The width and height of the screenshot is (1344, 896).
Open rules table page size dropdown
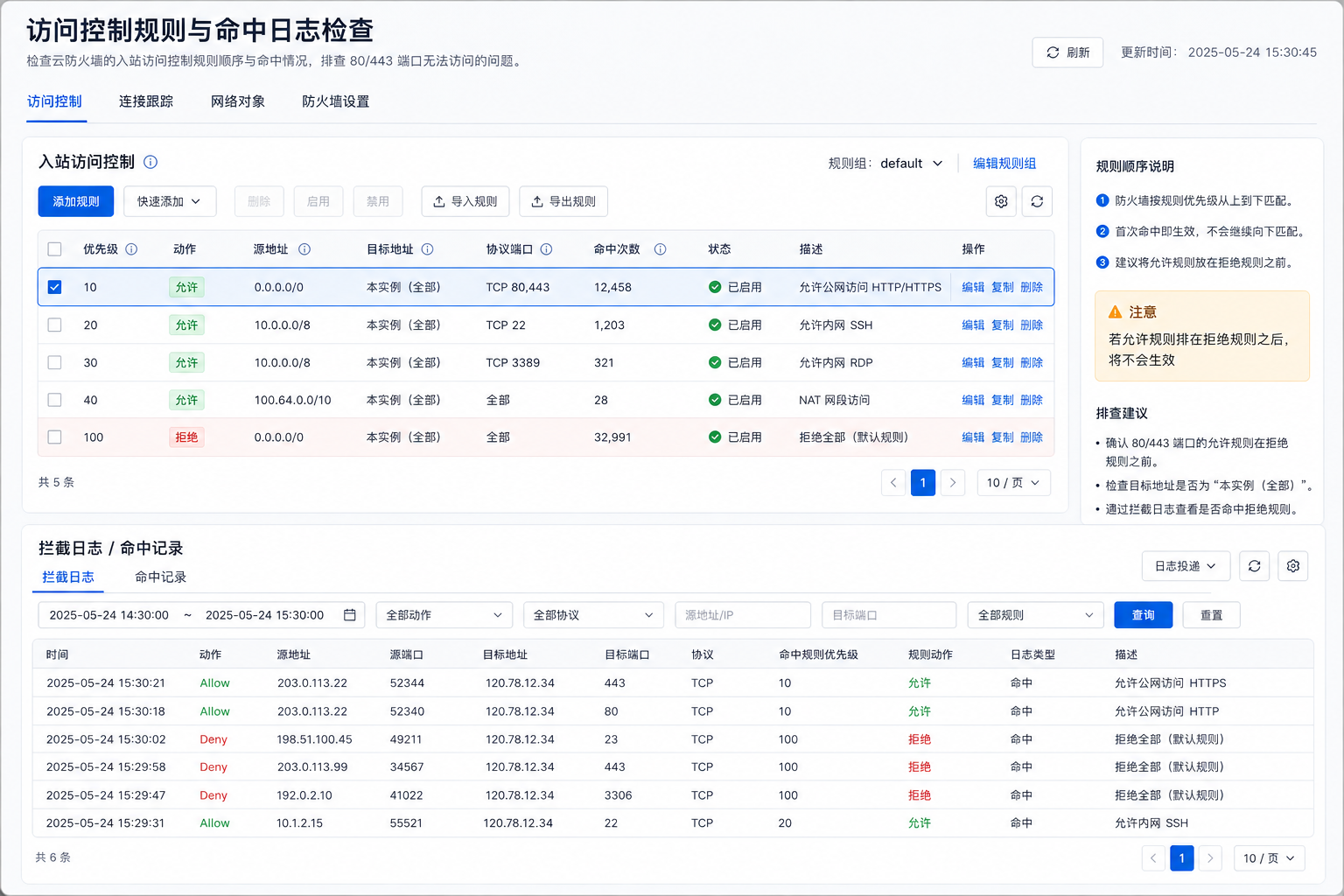pyautogui.click(x=1013, y=483)
